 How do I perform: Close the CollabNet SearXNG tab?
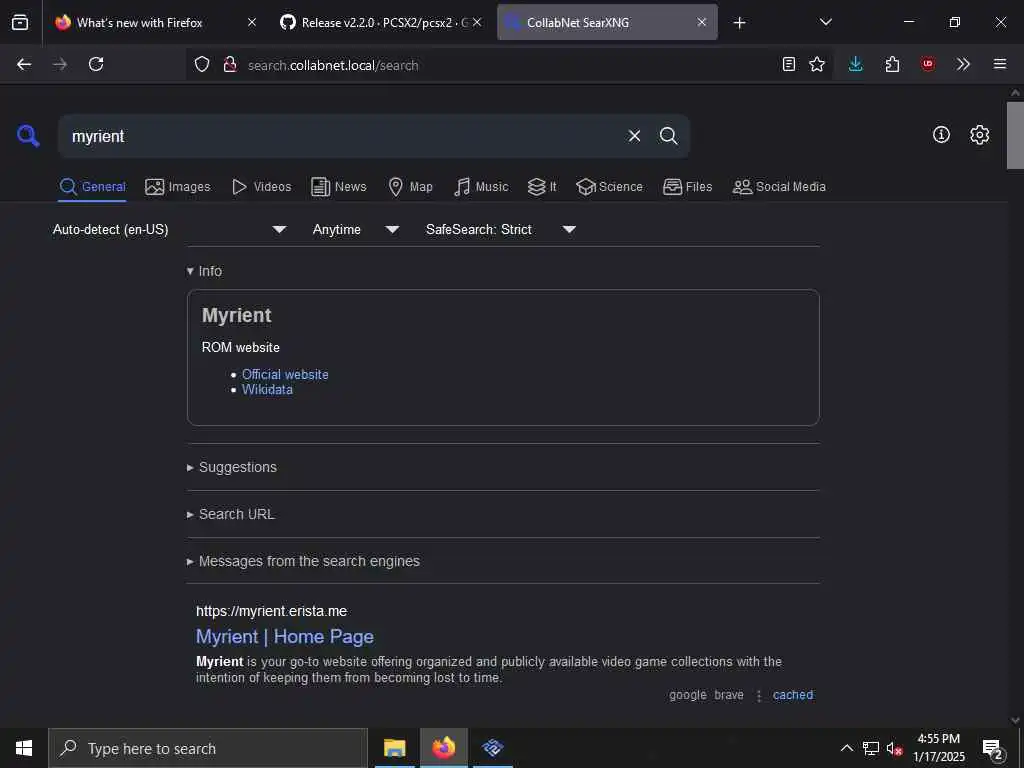[701, 22]
